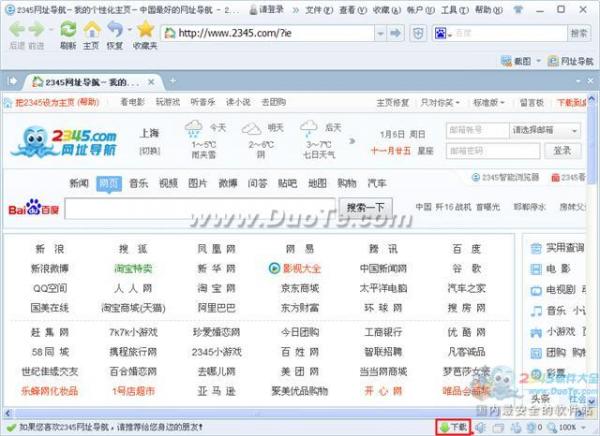Open the 京东商城 link
This screenshot has width=600, height=436.
pos(300,288)
